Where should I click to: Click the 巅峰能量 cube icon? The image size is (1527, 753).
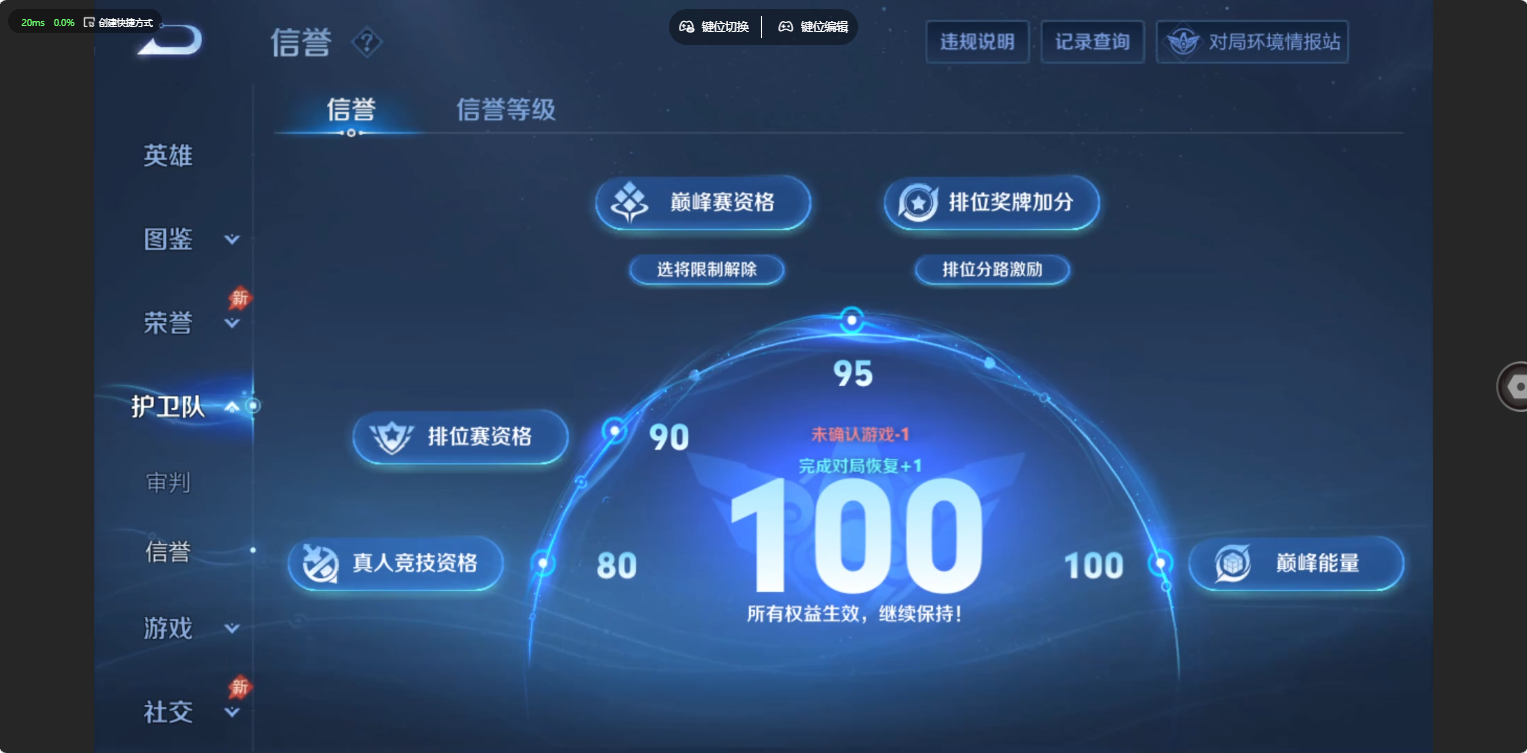click(x=1233, y=564)
